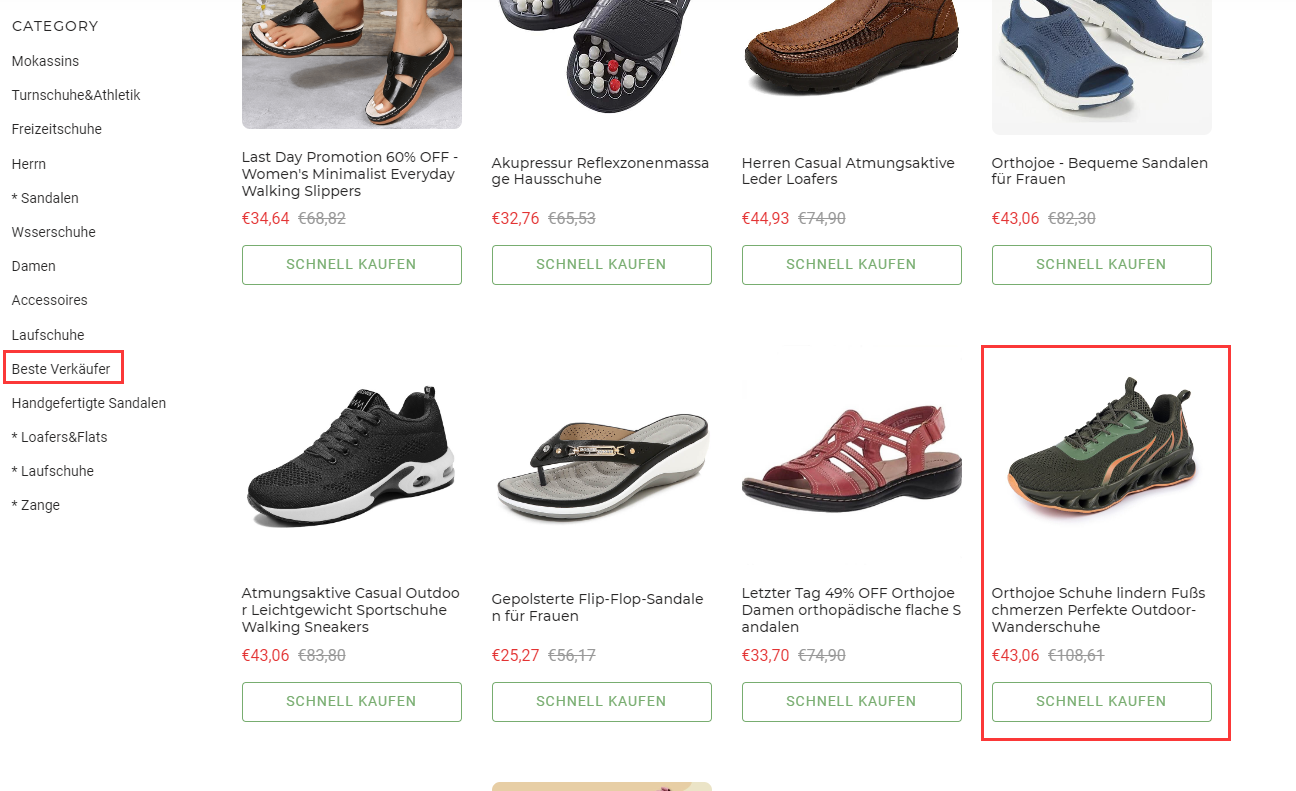1296x791 pixels.
Task: Open Letzter Tag 49% OFF sandals link
Action: pyautogui.click(x=851, y=610)
